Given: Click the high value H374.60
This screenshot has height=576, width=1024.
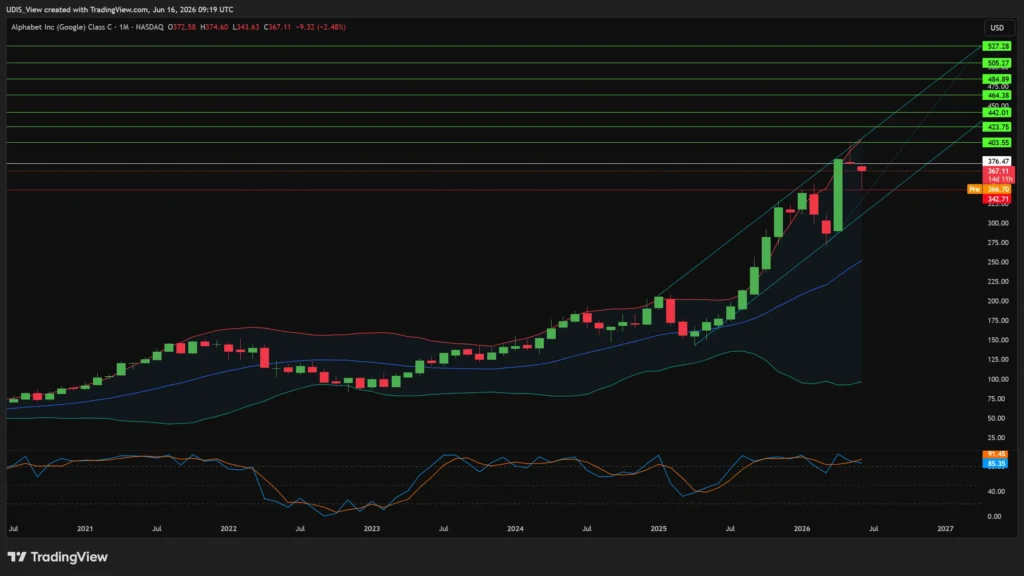Looking at the screenshot, I should tap(214, 27).
